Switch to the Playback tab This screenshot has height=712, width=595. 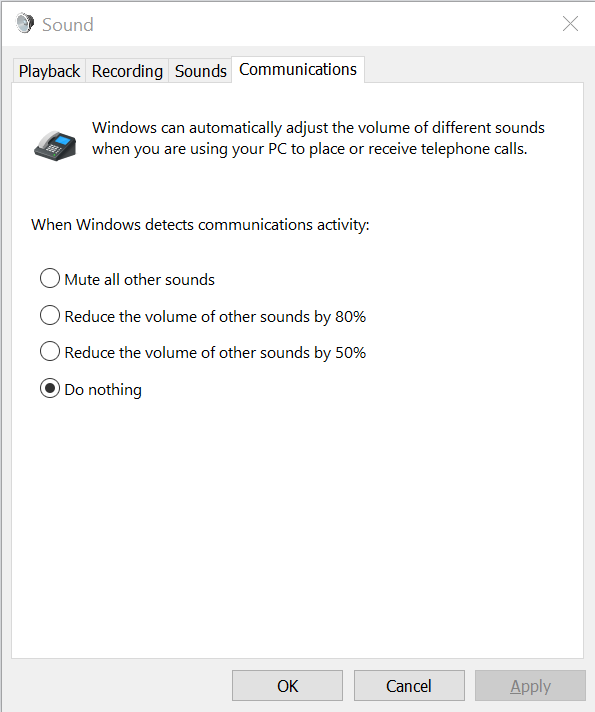pyautogui.click(x=49, y=71)
